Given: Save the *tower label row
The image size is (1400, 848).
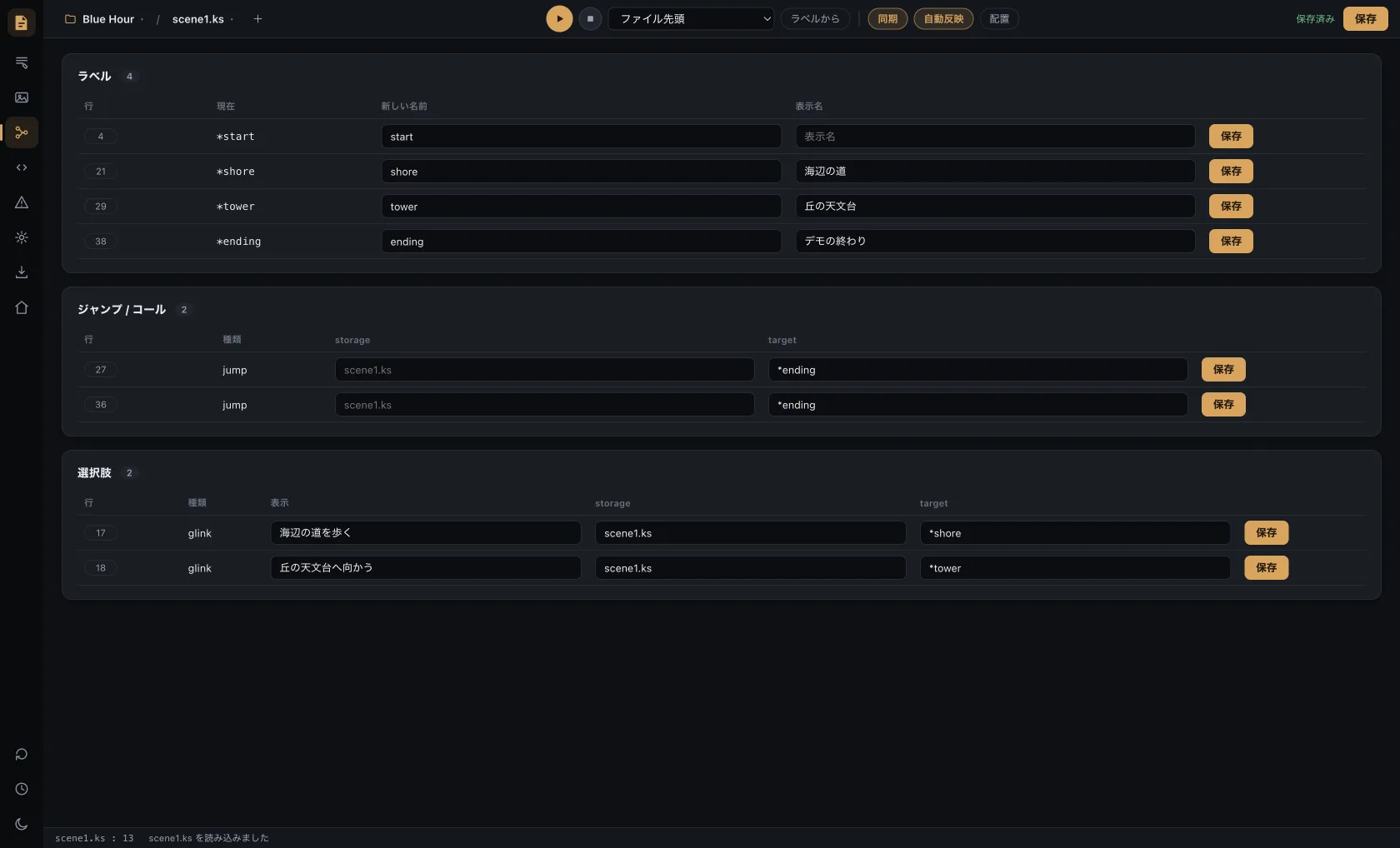Looking at the screenshot, I should pos(1231,206).
